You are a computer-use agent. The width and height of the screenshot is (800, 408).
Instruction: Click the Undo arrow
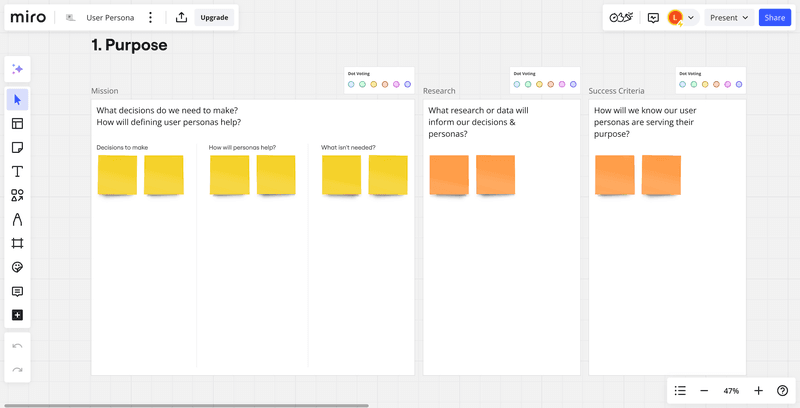[x=17, y=346]
